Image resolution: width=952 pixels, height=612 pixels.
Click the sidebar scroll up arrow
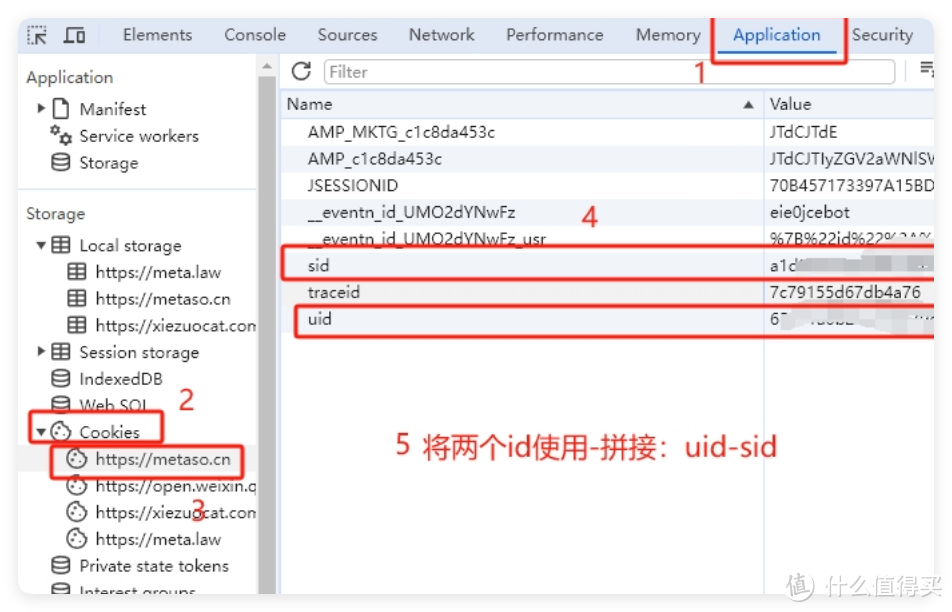(x=267, y=65)
